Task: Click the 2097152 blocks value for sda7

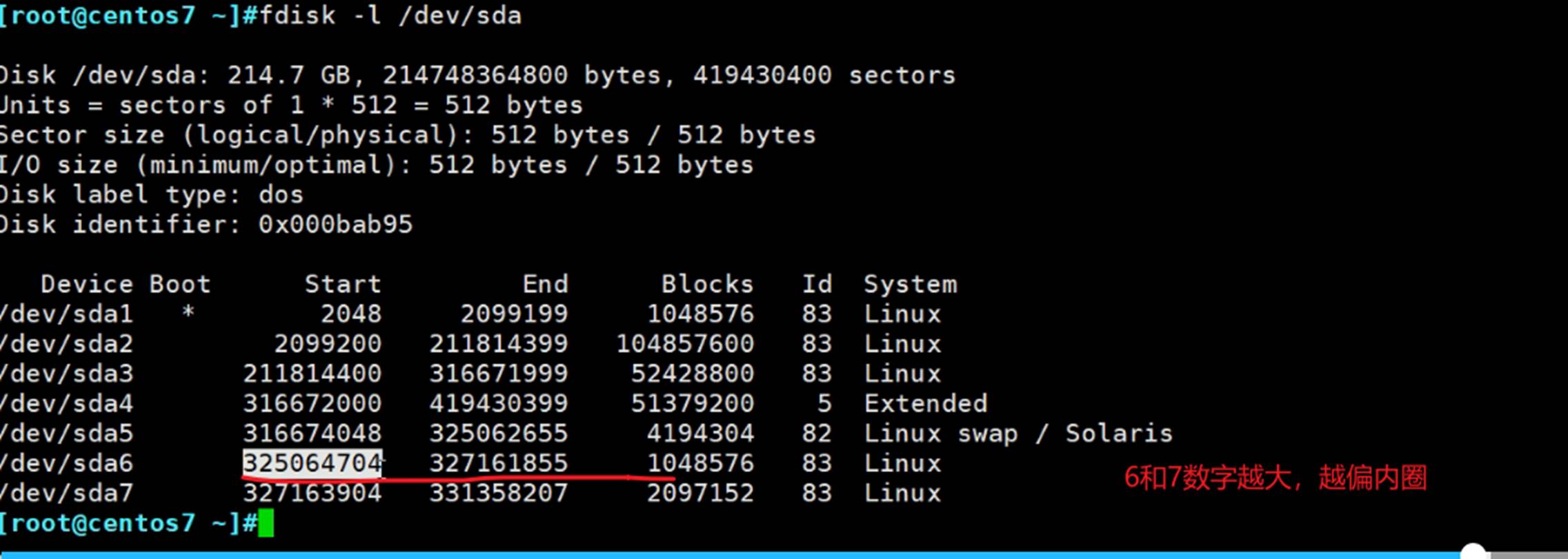Action: pos(699,494)
